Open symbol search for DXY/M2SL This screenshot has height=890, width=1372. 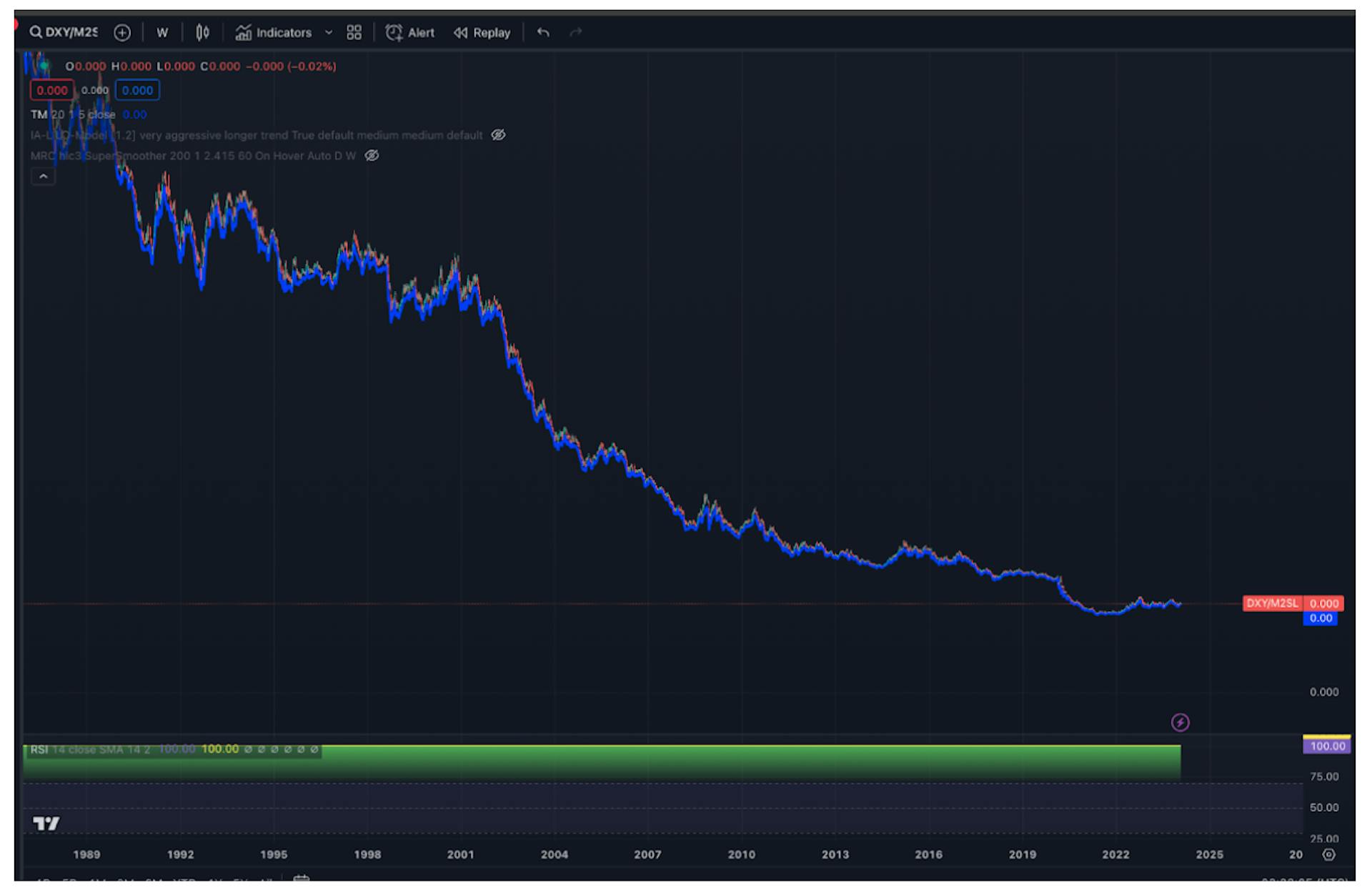click(x=64, y=32)
